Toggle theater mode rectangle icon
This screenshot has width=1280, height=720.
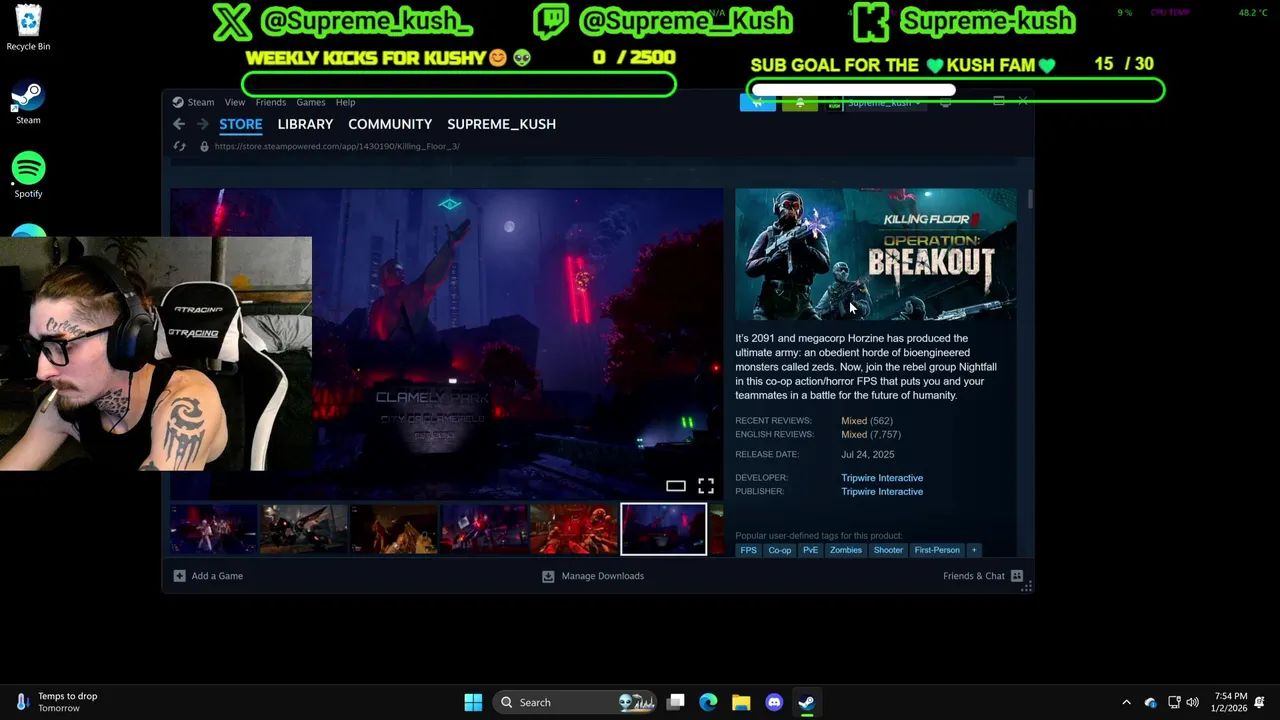[x=676, y=486]
